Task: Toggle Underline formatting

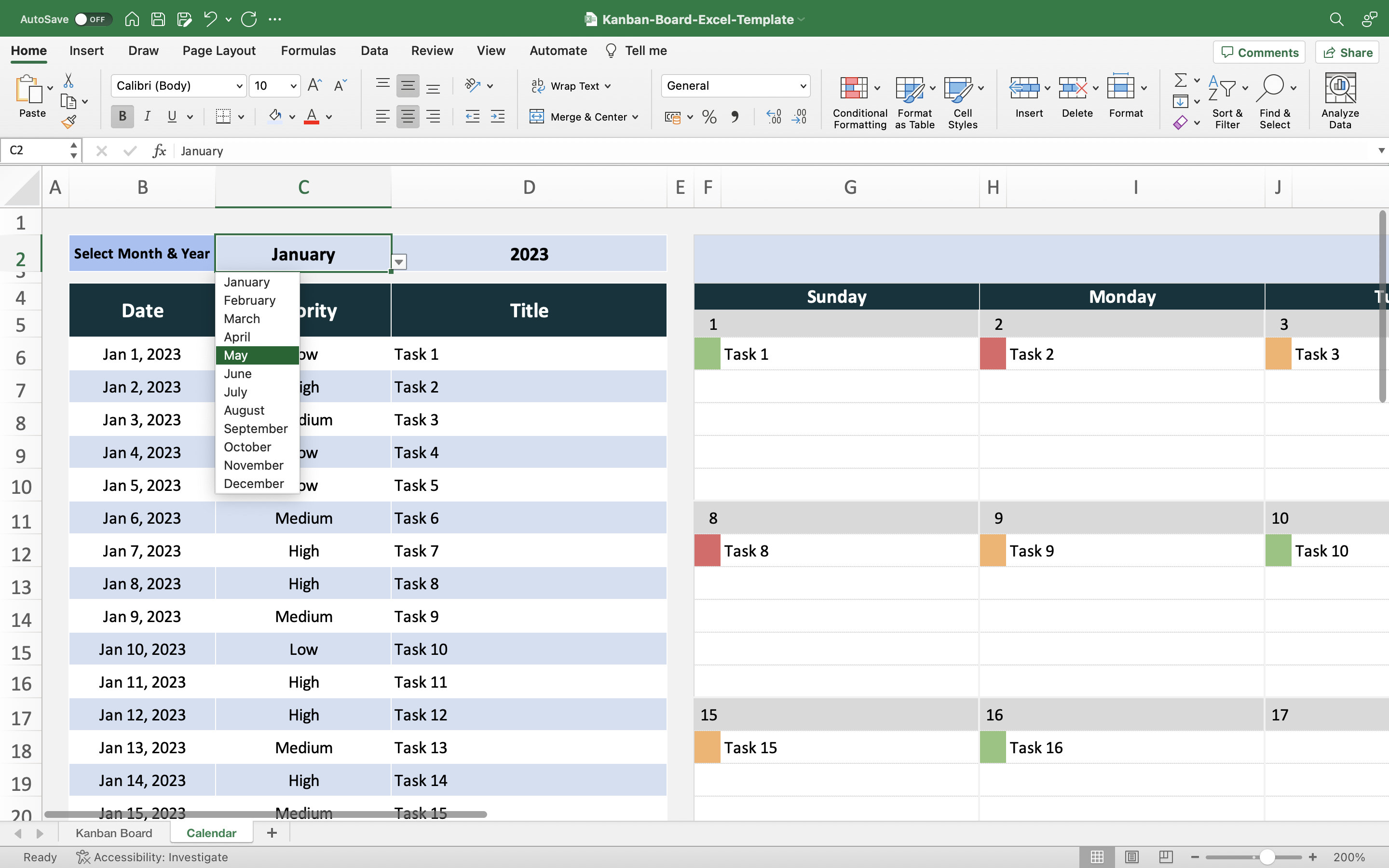Action: (172, 117)
